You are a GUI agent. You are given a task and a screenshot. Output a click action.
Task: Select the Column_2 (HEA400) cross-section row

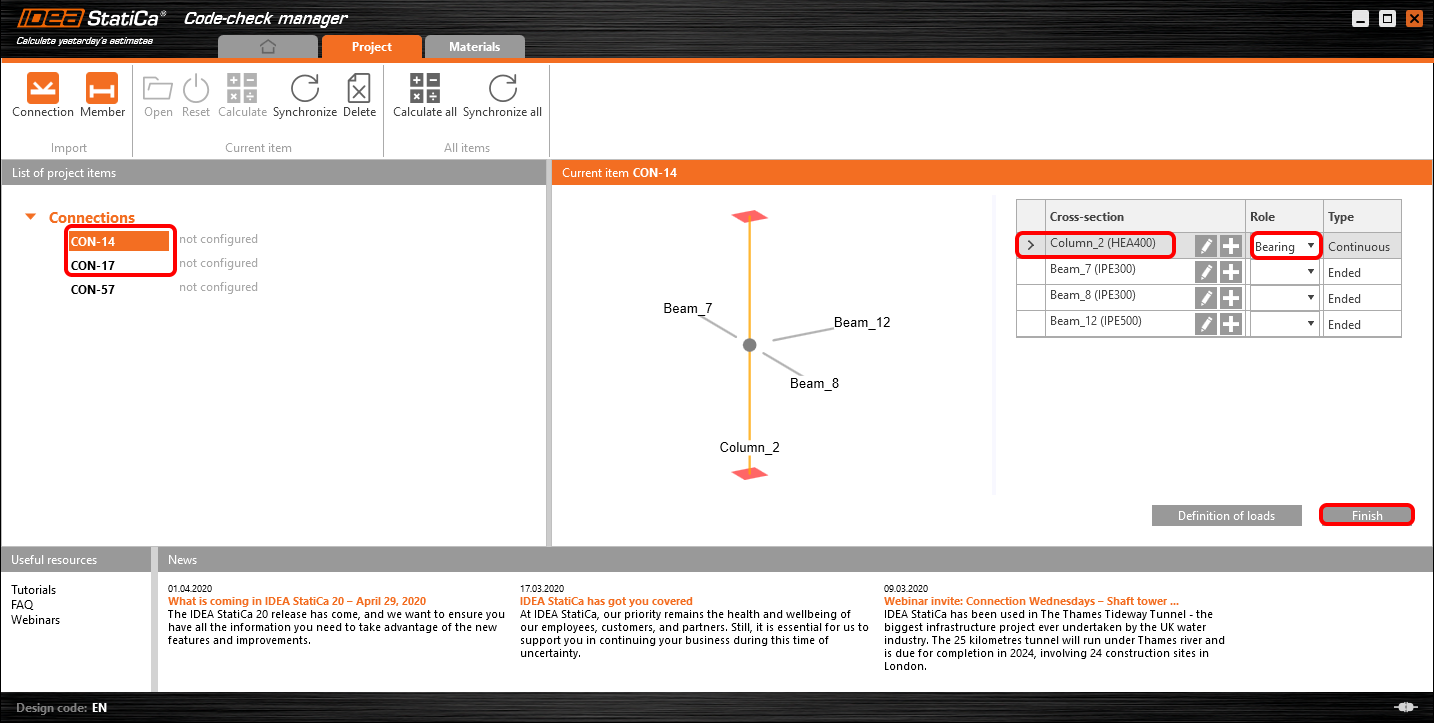[x=1103, y=244]
